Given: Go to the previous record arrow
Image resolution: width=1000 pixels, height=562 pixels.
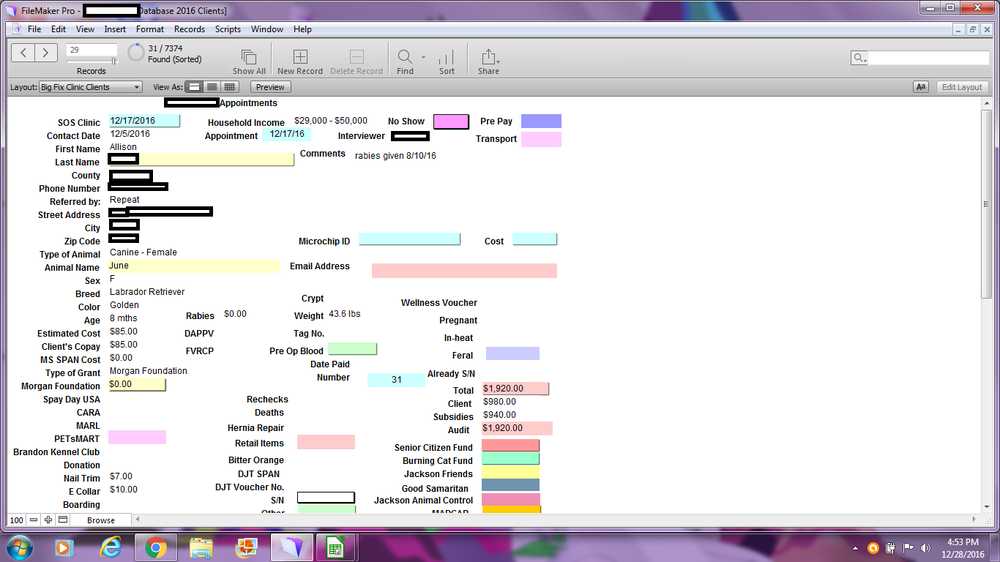Looking at the screenshot, I should click(x=22, y=52).
